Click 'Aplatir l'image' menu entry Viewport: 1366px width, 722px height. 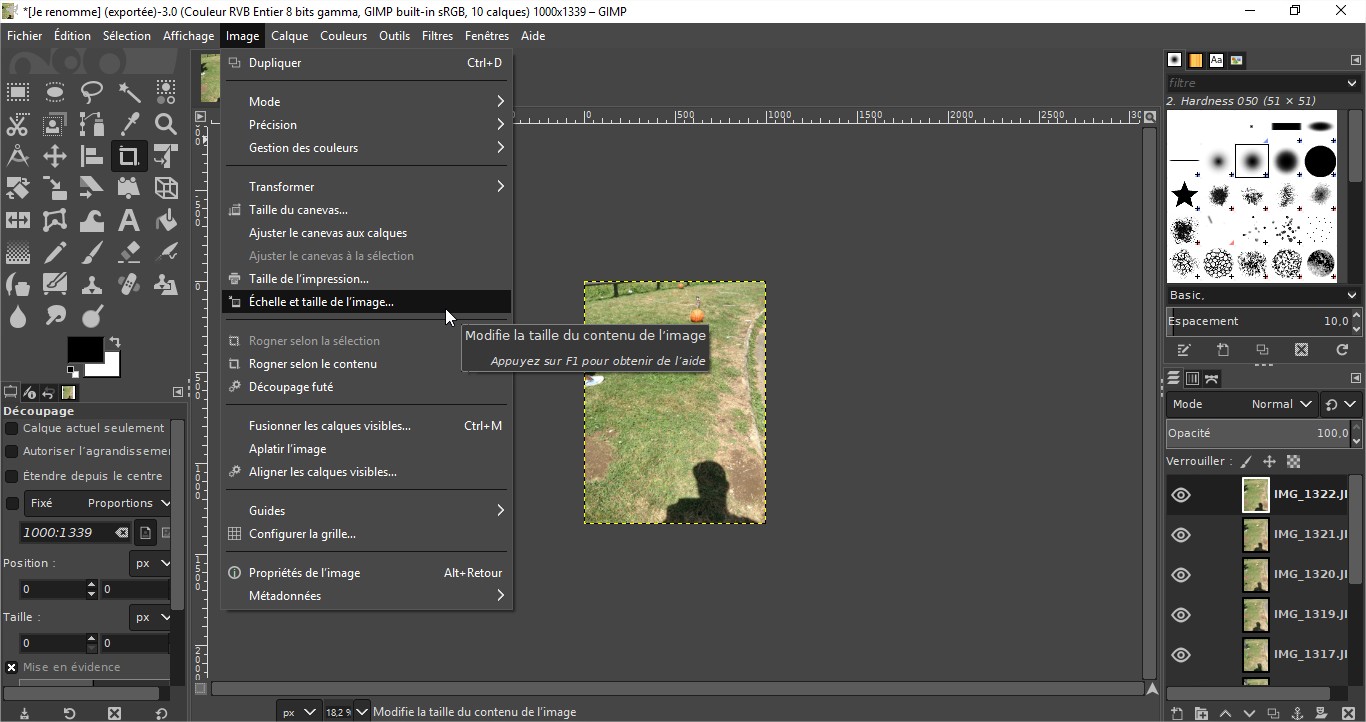click(x=288, y=449)
